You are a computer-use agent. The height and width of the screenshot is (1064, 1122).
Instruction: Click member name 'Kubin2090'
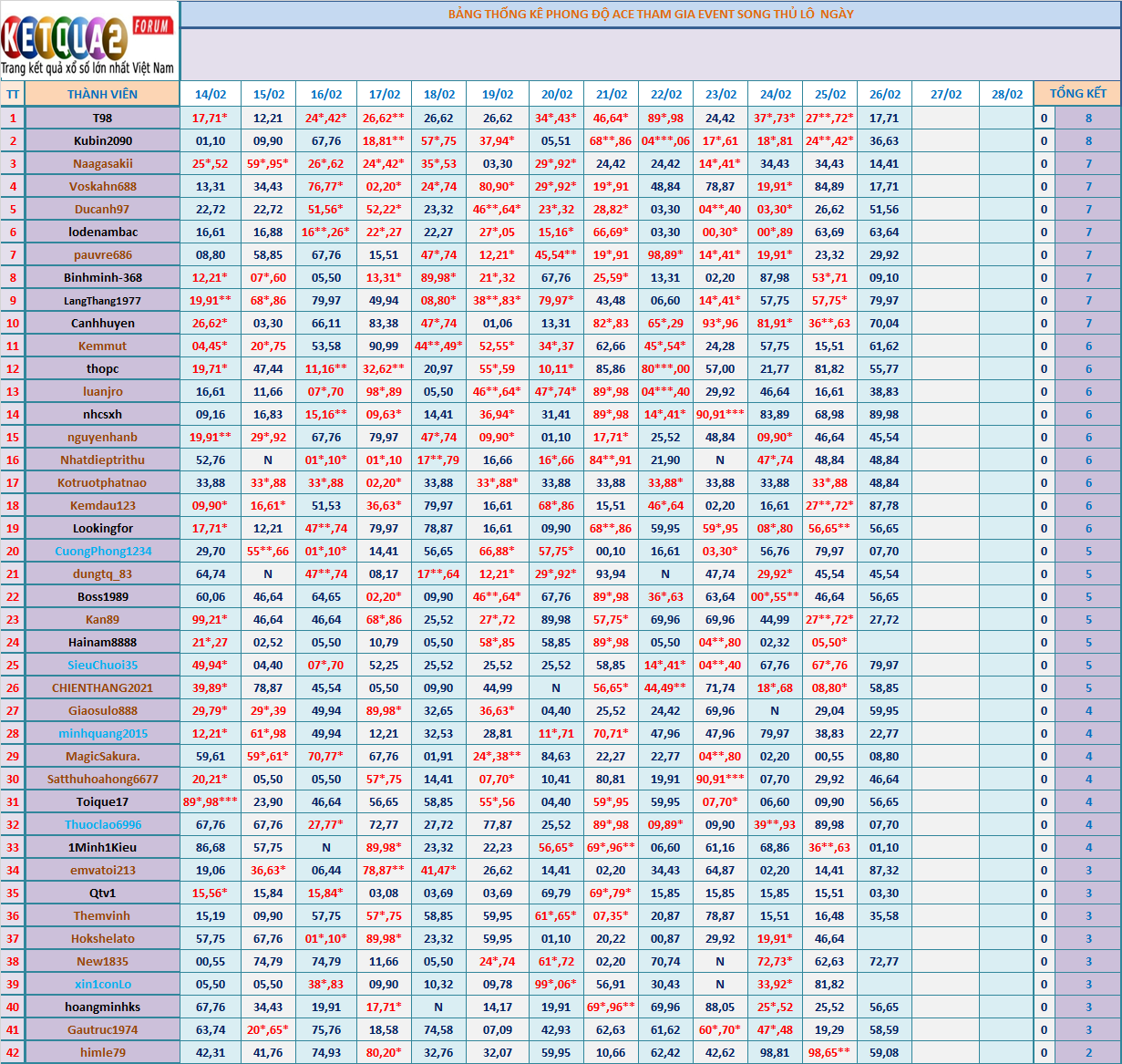coord(102,140)
